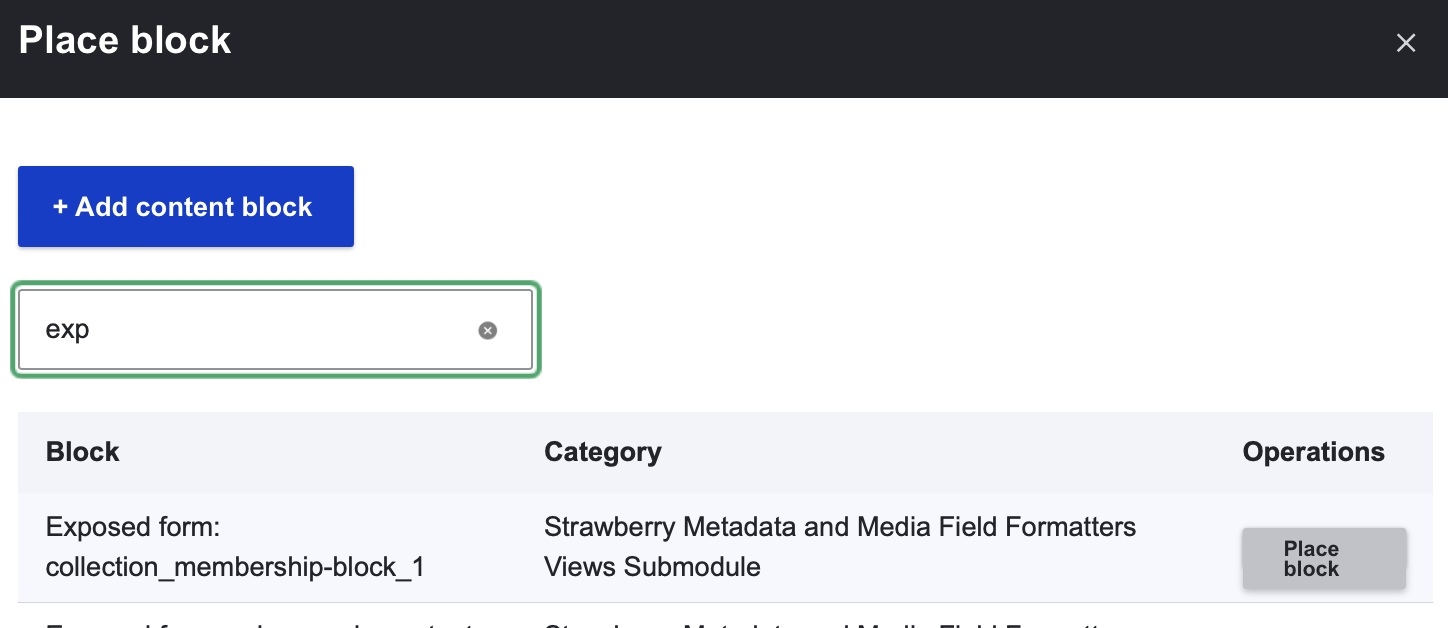Click the typed text 'exp' in filter

(x=67, y=330)
